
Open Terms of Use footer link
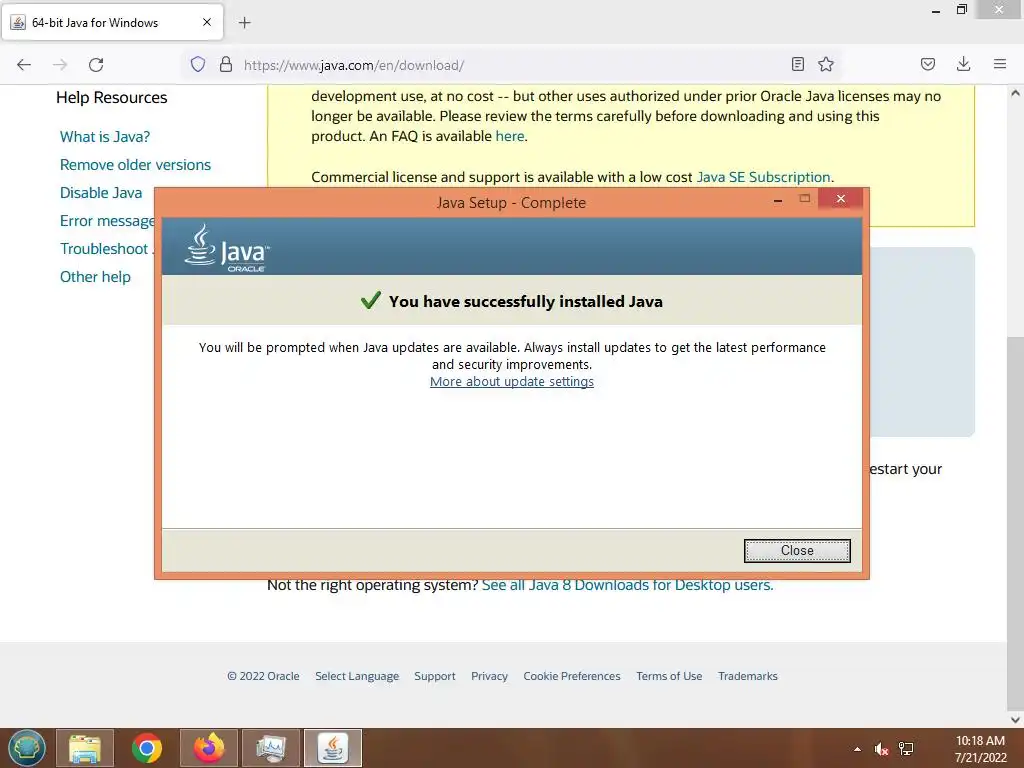pyautogui.click(x=669, y=676)
